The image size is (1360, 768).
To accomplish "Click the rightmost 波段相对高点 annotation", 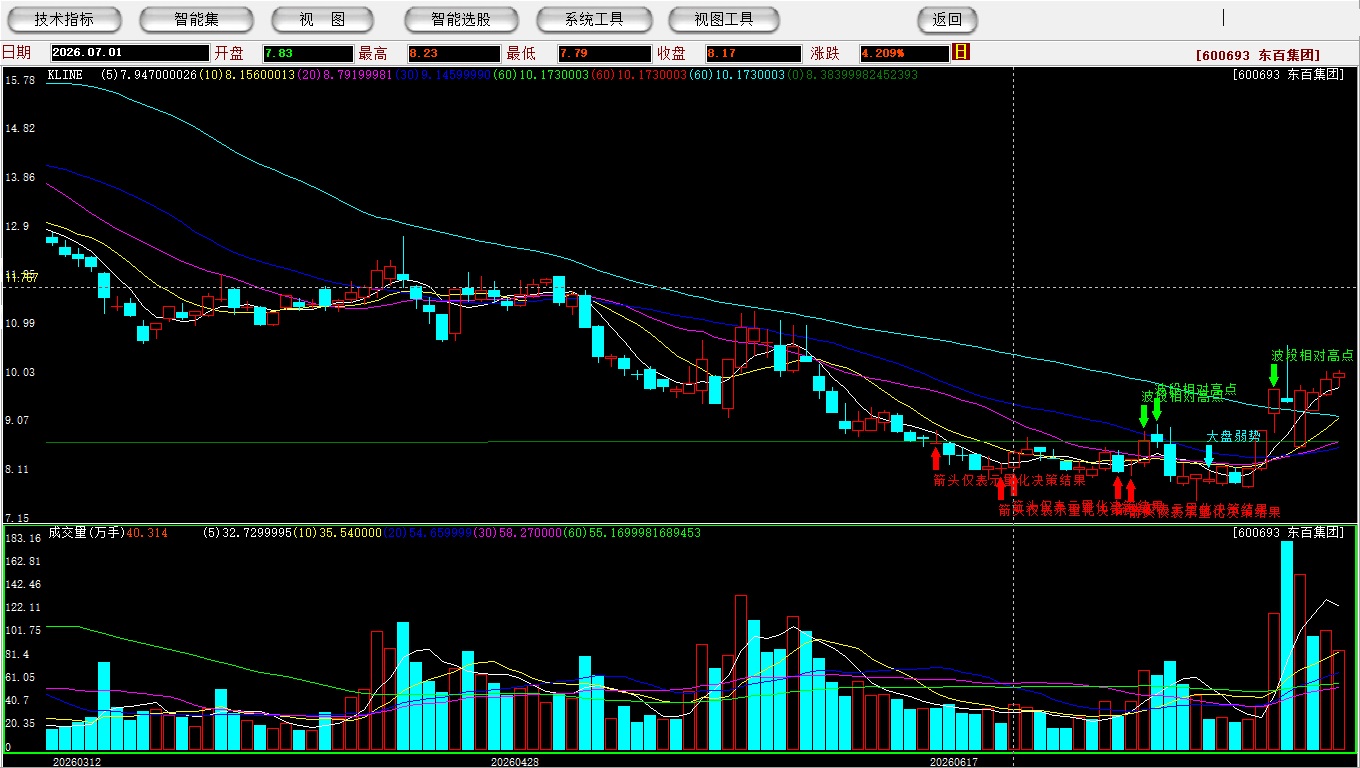I will point(1312,355).
